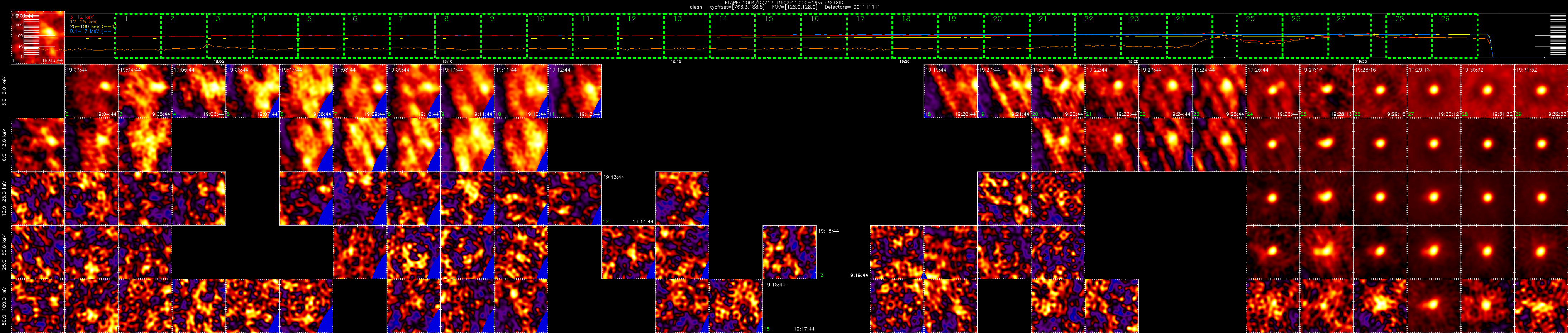Open the 3.0-6.0 keV image starting 19:12:44
The width and height of the screenshot is (1568, 333).
click(575, 91)
